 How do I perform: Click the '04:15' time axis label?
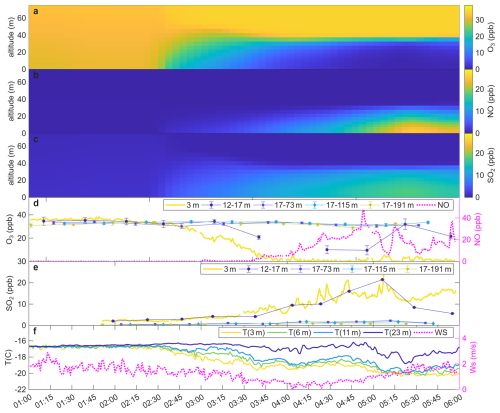pyautogui.click(x=302, y=401)
